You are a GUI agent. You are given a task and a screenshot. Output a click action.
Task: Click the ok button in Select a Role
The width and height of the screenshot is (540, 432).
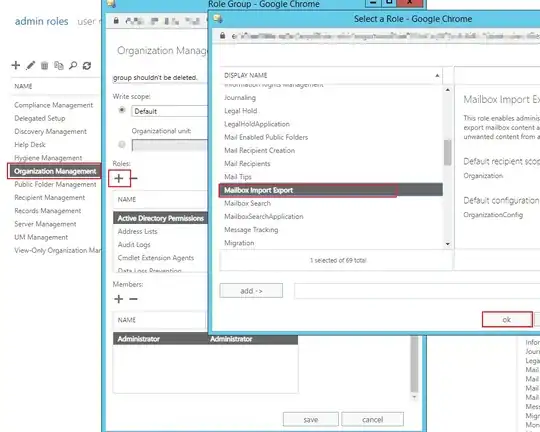pos(507,319)
